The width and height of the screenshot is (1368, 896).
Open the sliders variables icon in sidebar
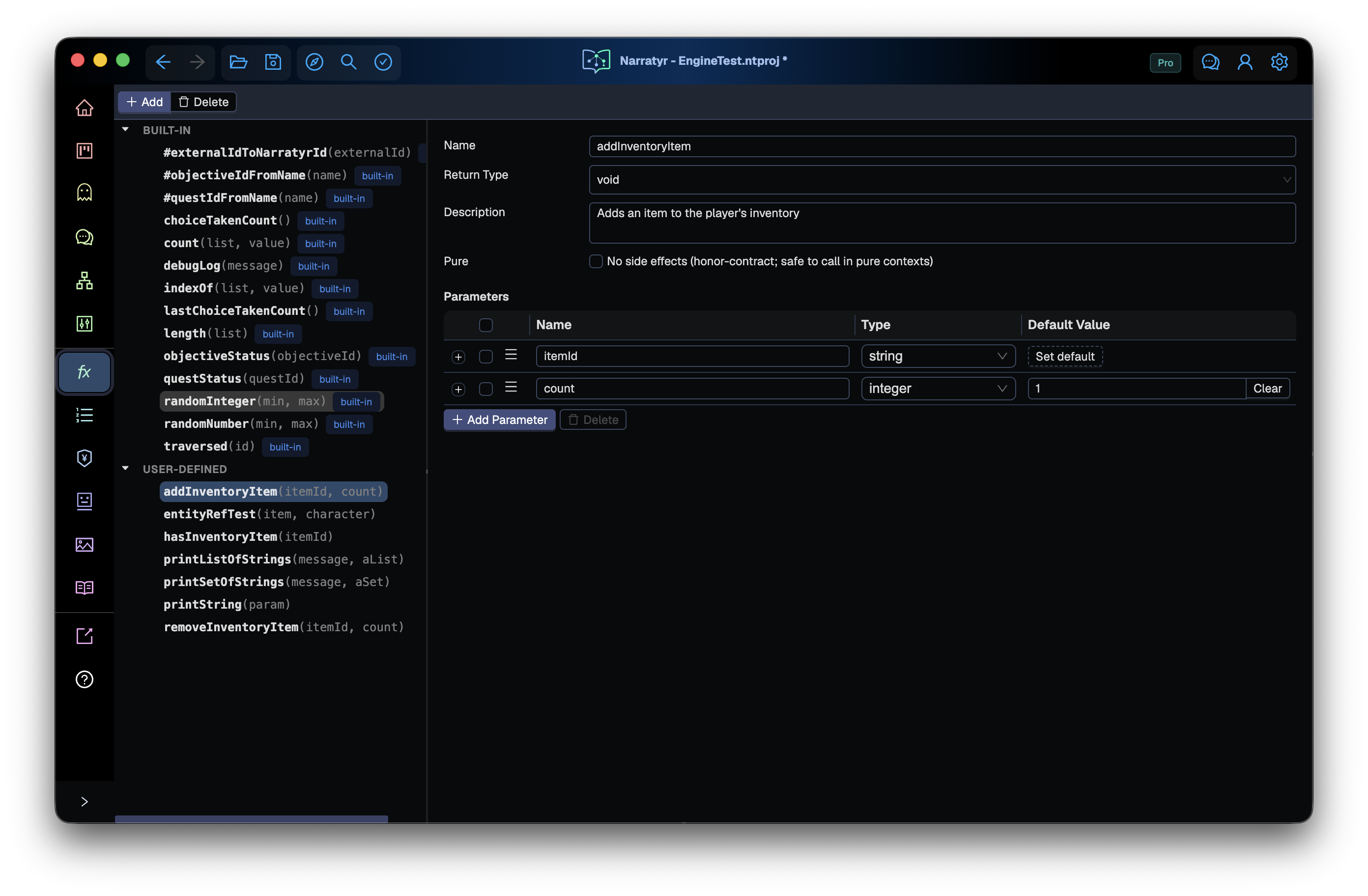[x=85, y=324]
